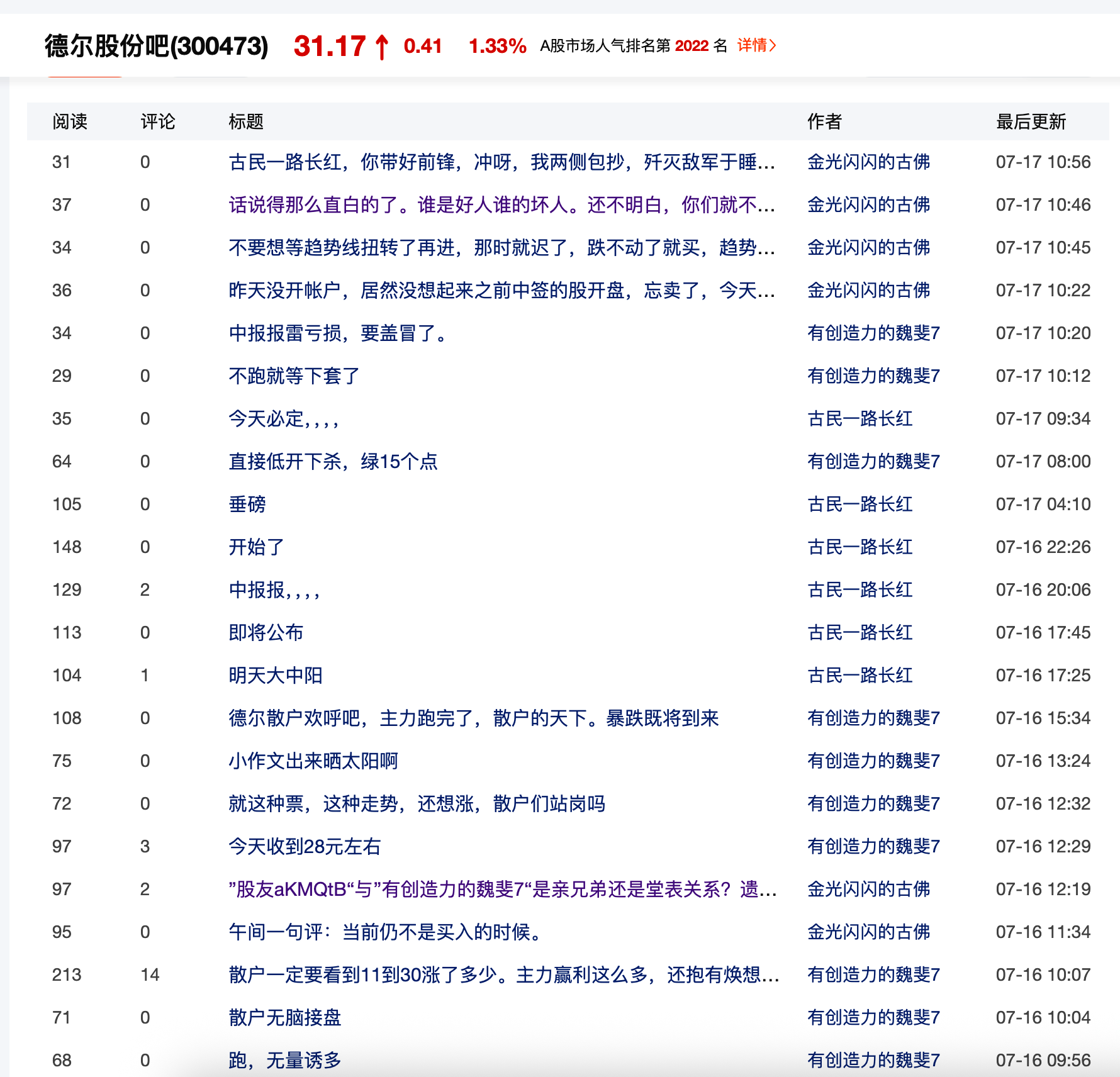Click read count 148 in the table
1120x1077 pixels.
67,547
